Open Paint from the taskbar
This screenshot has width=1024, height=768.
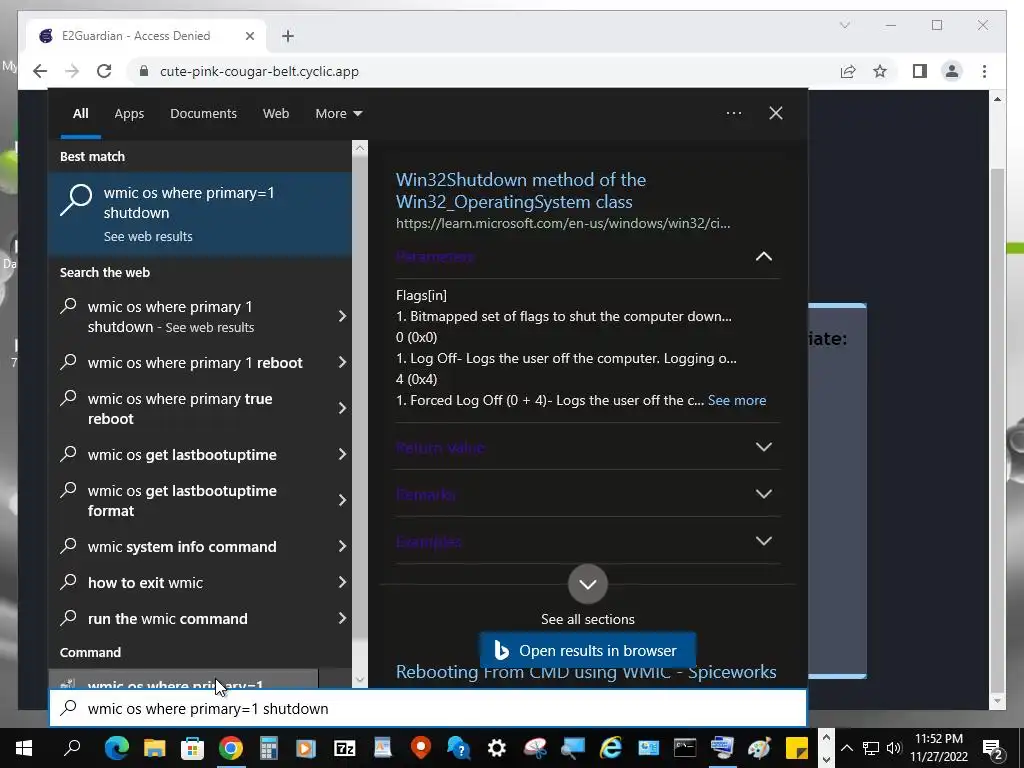point(760,748)
